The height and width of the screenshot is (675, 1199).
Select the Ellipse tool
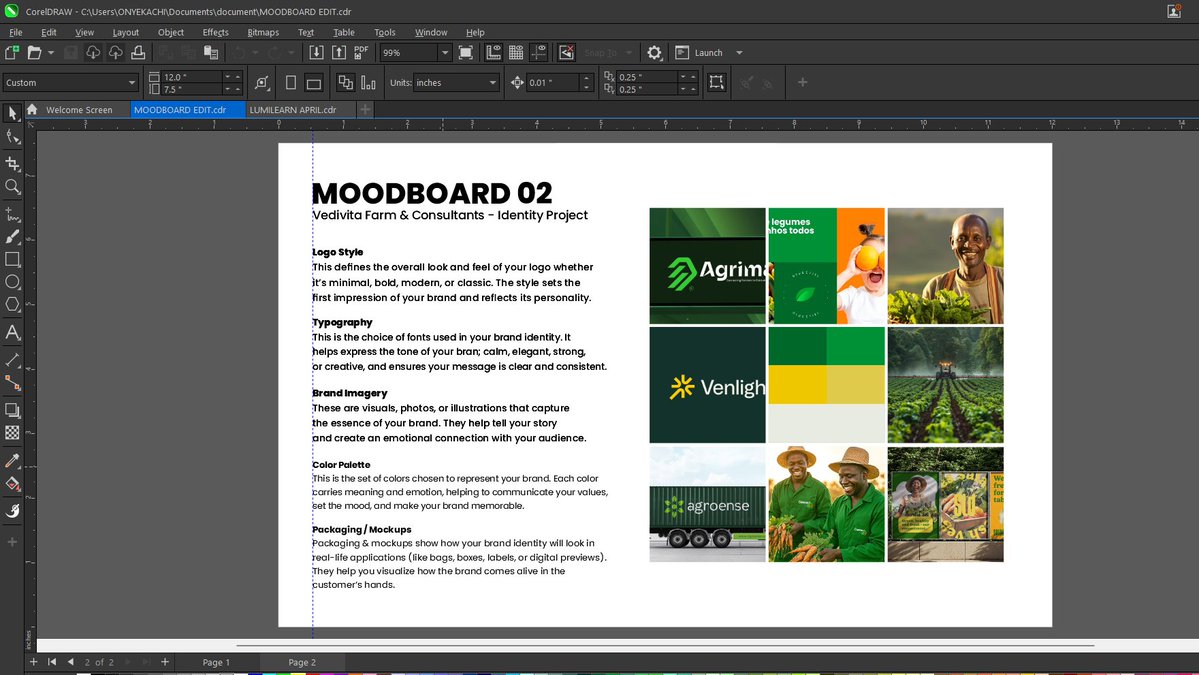pos(12,282)
